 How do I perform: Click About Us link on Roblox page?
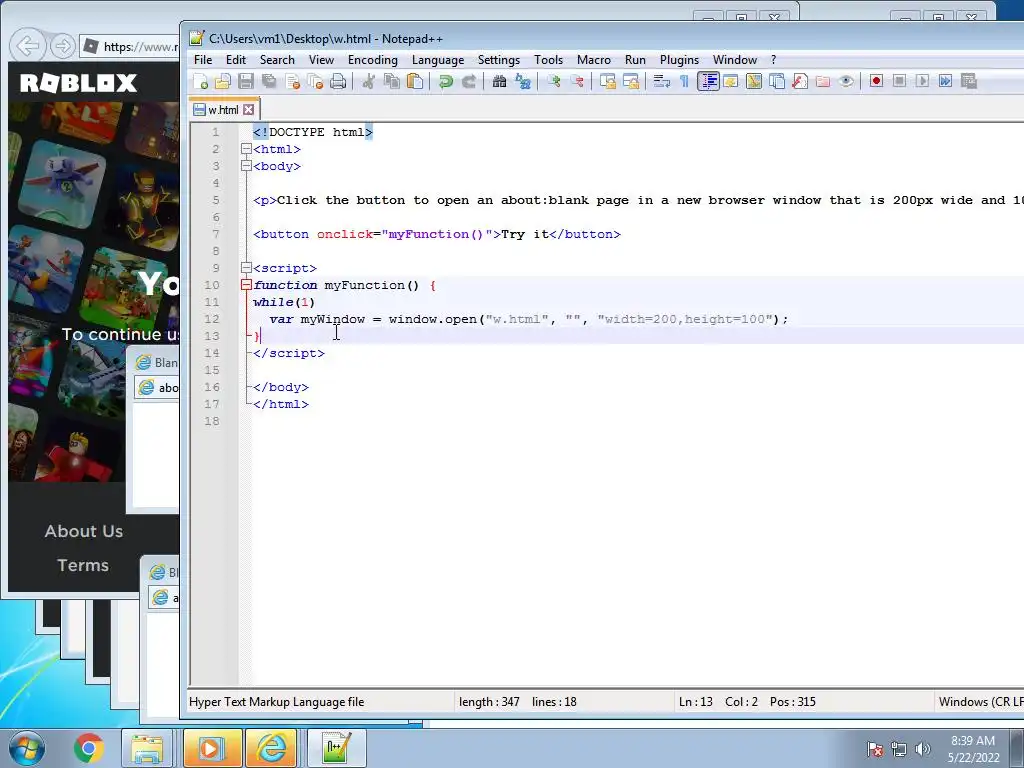84,532
